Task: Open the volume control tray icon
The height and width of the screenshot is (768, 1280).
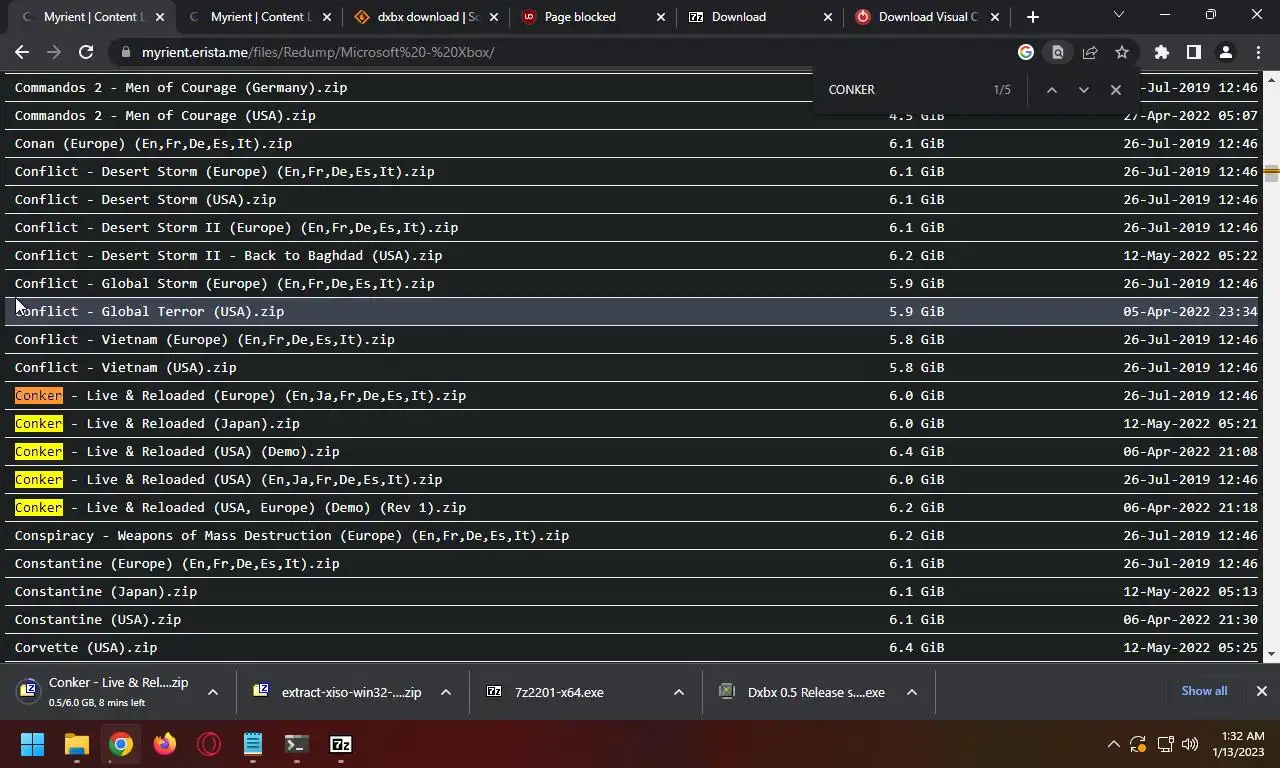Action: point(1189,744)
